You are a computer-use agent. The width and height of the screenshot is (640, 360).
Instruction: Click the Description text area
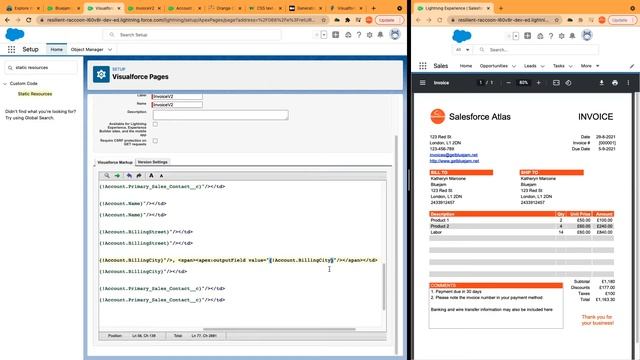click(x=220, y=115)
